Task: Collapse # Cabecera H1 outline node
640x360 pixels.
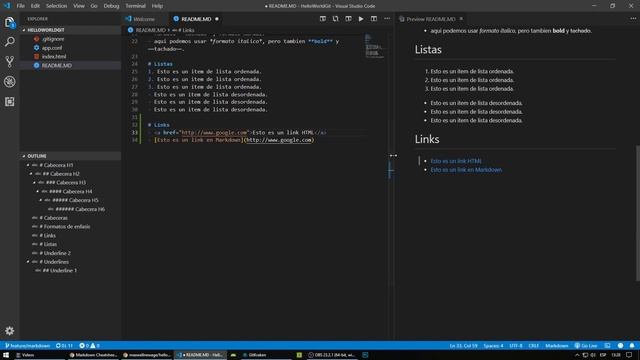Action: coord(28,165)
